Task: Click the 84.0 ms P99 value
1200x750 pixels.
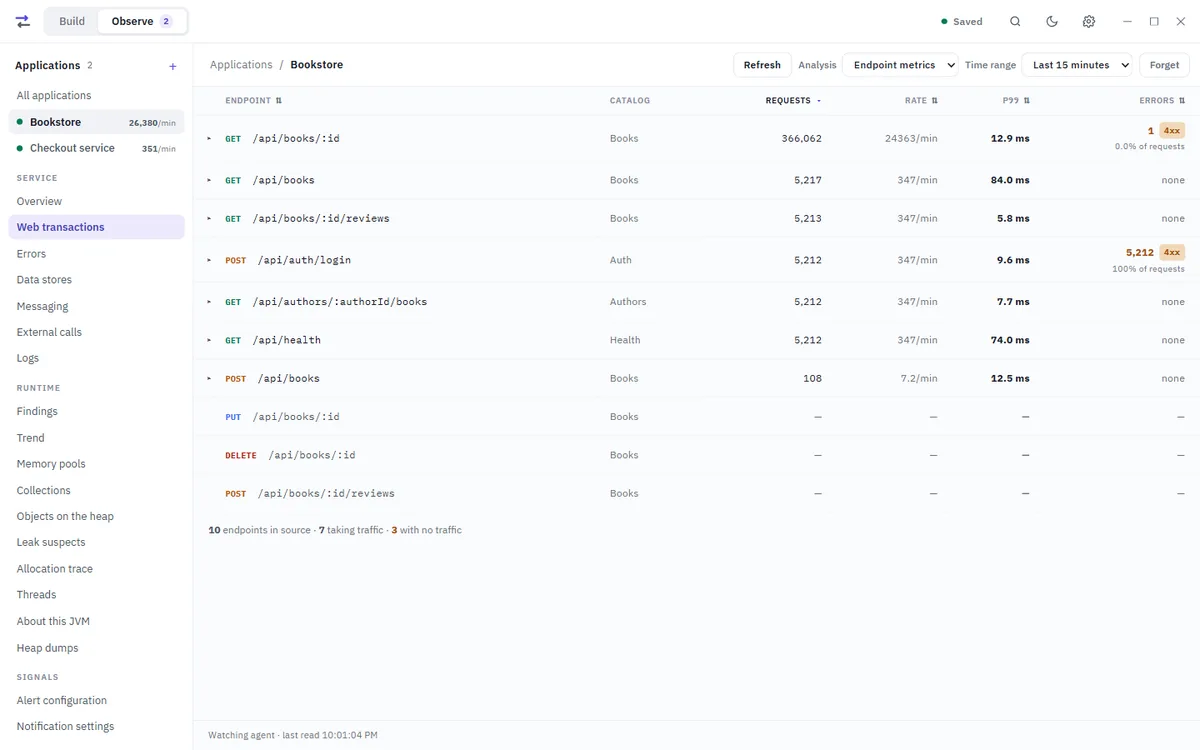Action: click(1010, 180)
